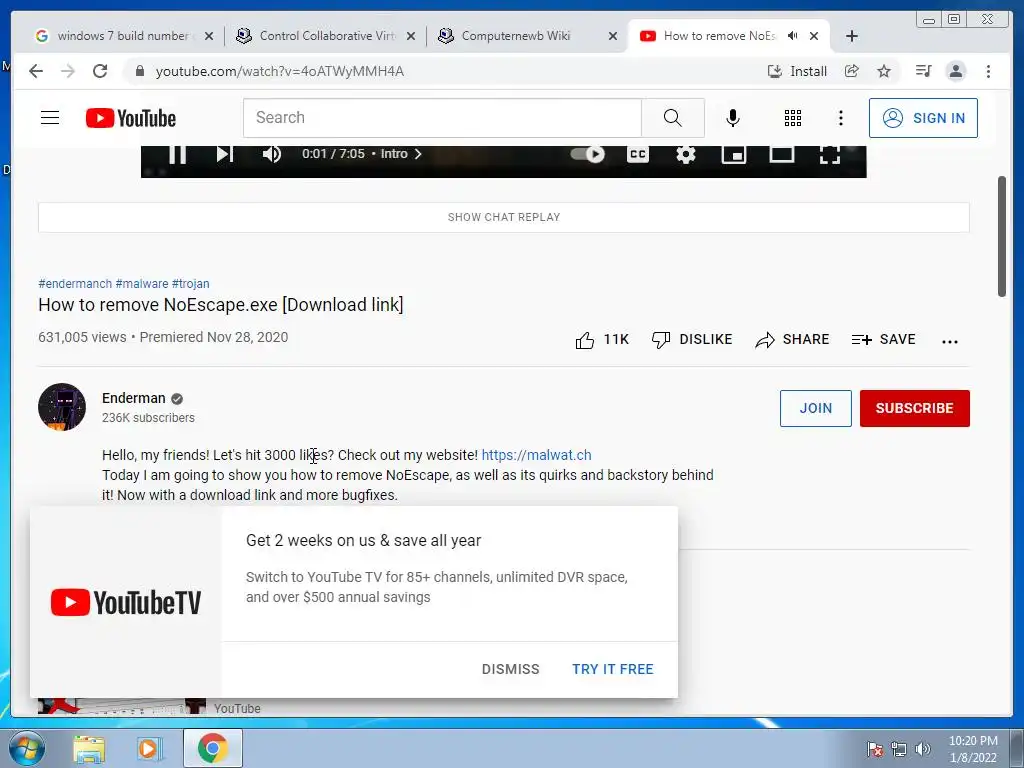The width and height of the screenshot is (1024, 768).
Task: Open Windows Explorer from the taskbar
Action: (x=89, y=748)
